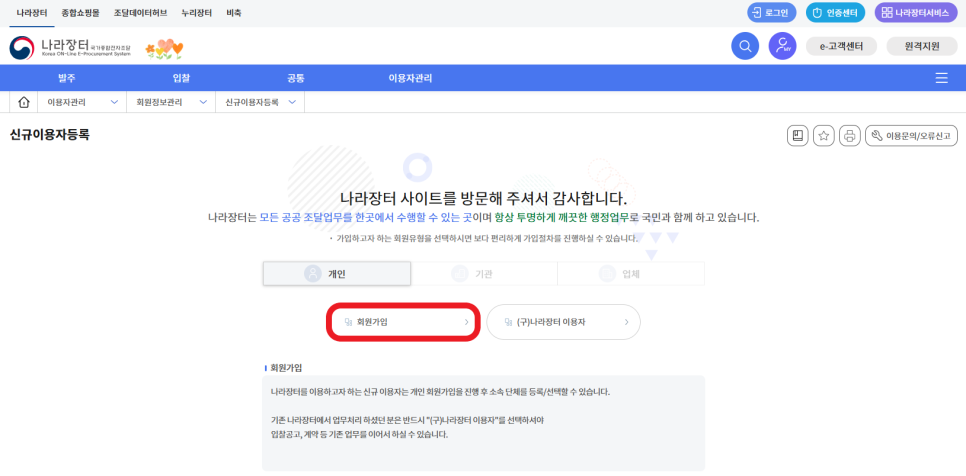Switch to 종합쇼핑몰 top tab
This screenshot has width=966, height=476.
coord(80,13)
